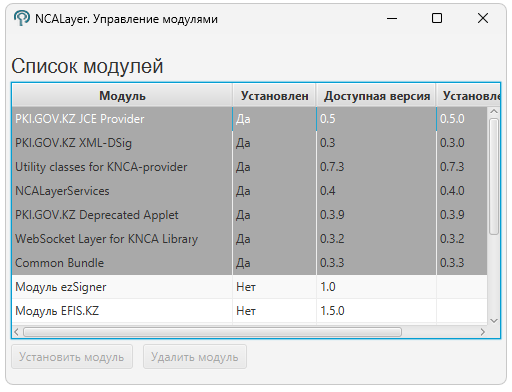
Task: Click Да in the XML-DSig row
Action: pos(243,143)
